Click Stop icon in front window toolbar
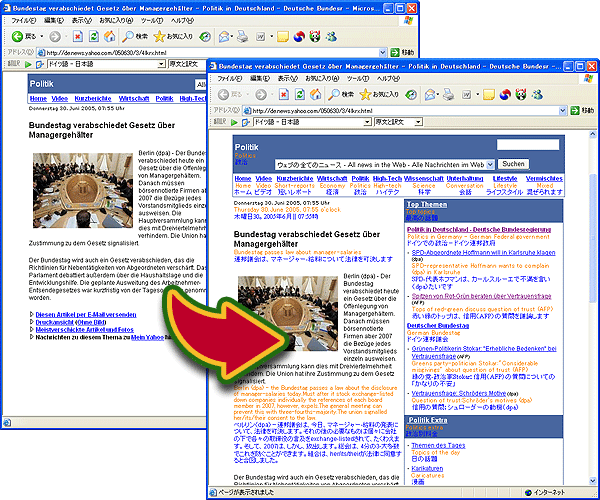Viewport: 600px width, 500px height. pyautogui.click(x=284, y=94)
